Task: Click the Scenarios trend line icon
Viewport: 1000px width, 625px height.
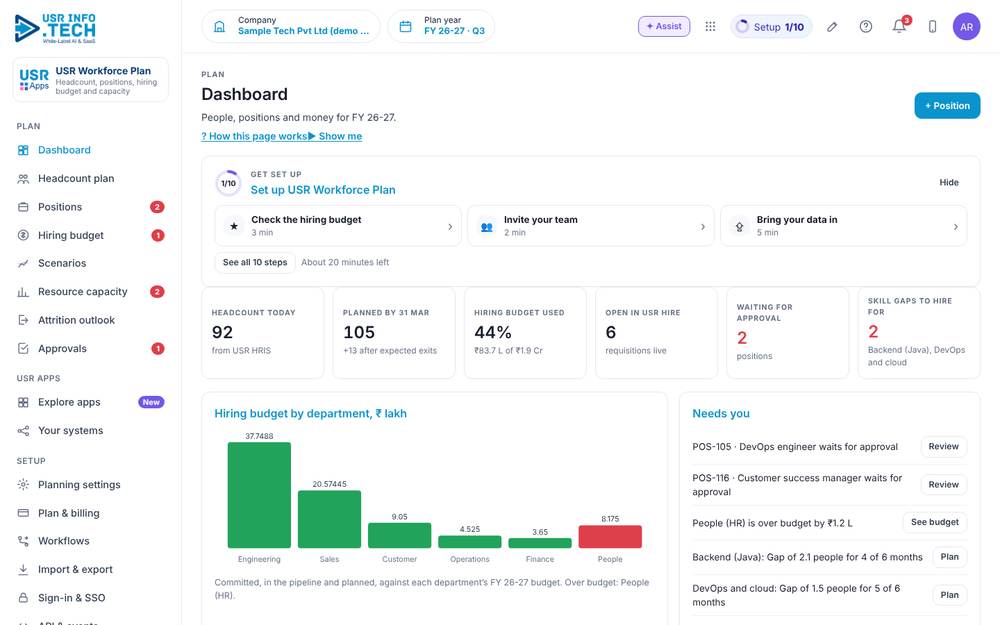Action: [x=23, y=263]
